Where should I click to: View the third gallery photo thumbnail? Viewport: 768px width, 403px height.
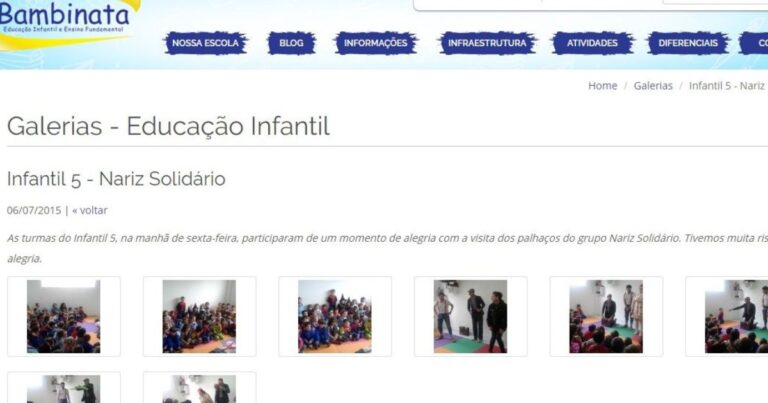335,316
